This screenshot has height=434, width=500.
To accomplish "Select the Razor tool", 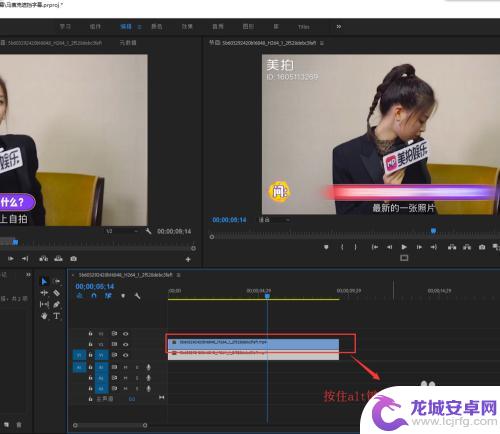I will coord(57,293).
